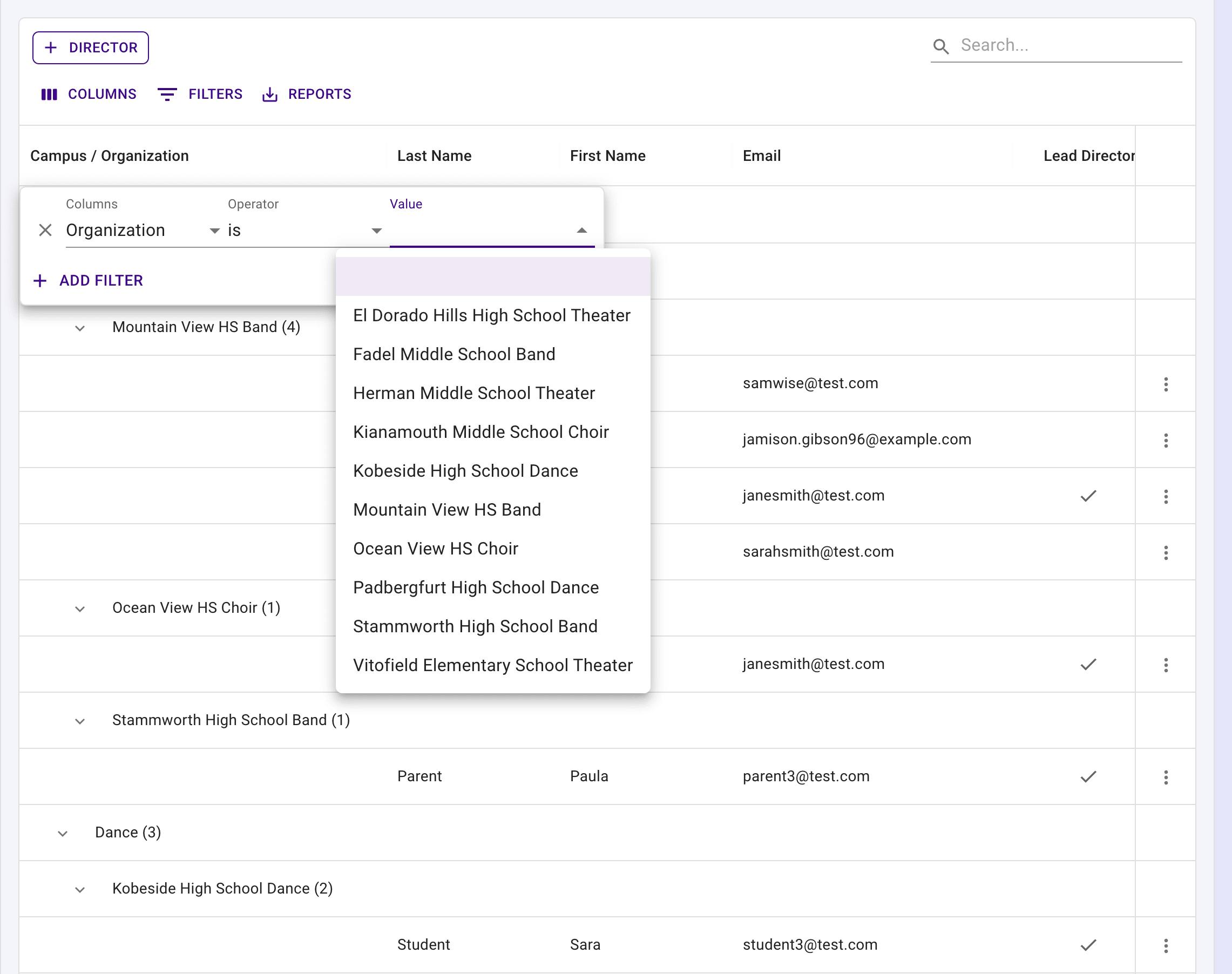
Task: Select Fadel Middle School Band option
Action: tap(492, 354)
